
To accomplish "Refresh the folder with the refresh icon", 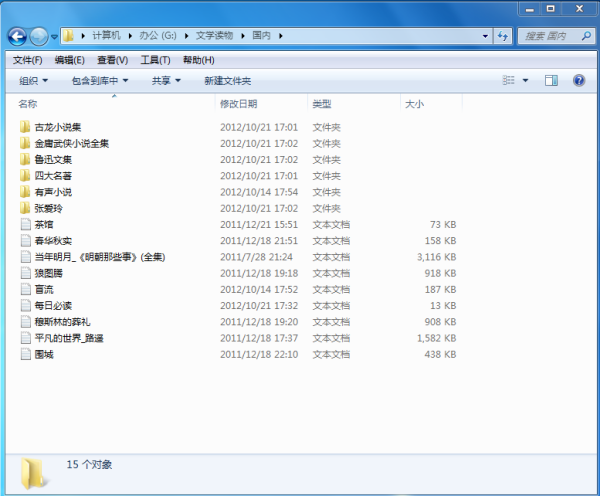I will (x=503, y=36).
